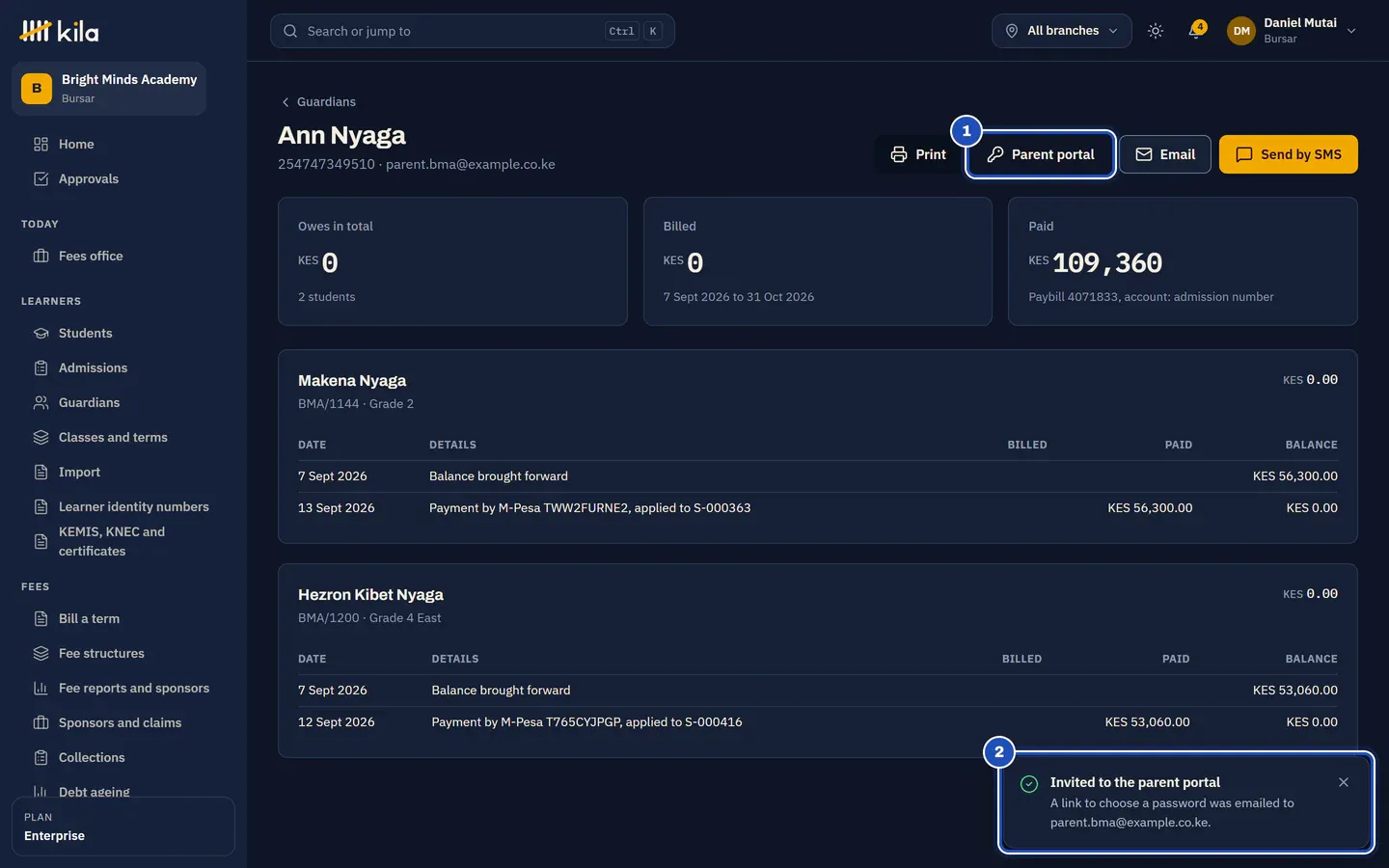Navigate to Sponsors and claims

(120, 722)
